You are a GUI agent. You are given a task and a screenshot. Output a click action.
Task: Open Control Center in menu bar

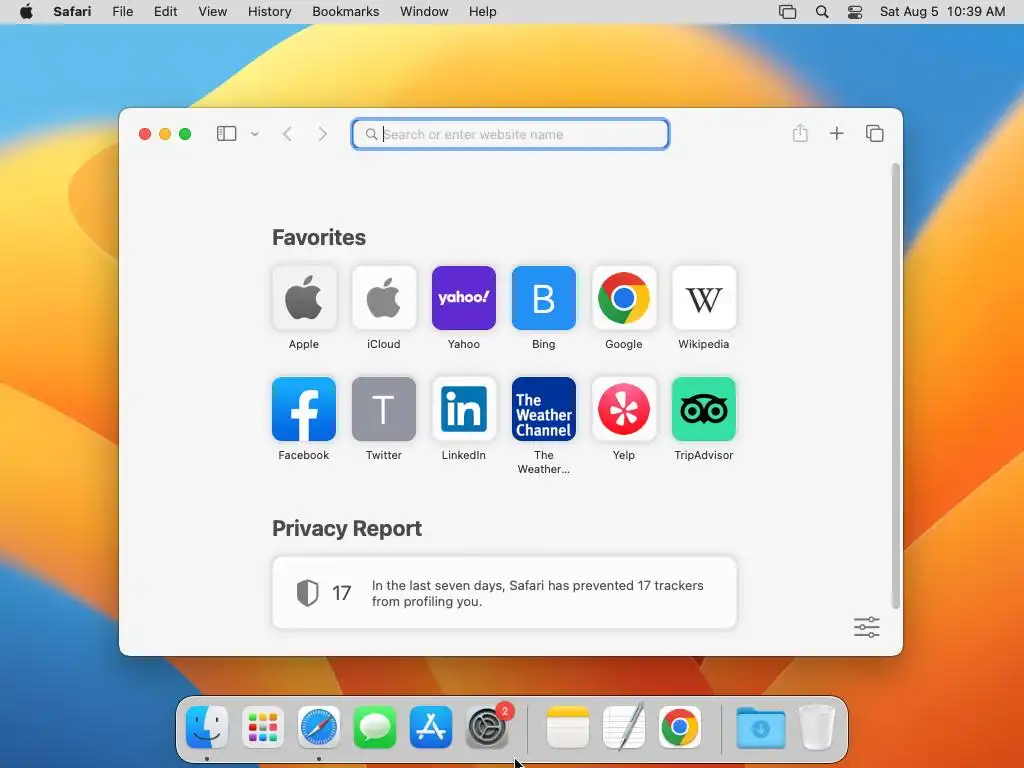(x=855, y=12)
